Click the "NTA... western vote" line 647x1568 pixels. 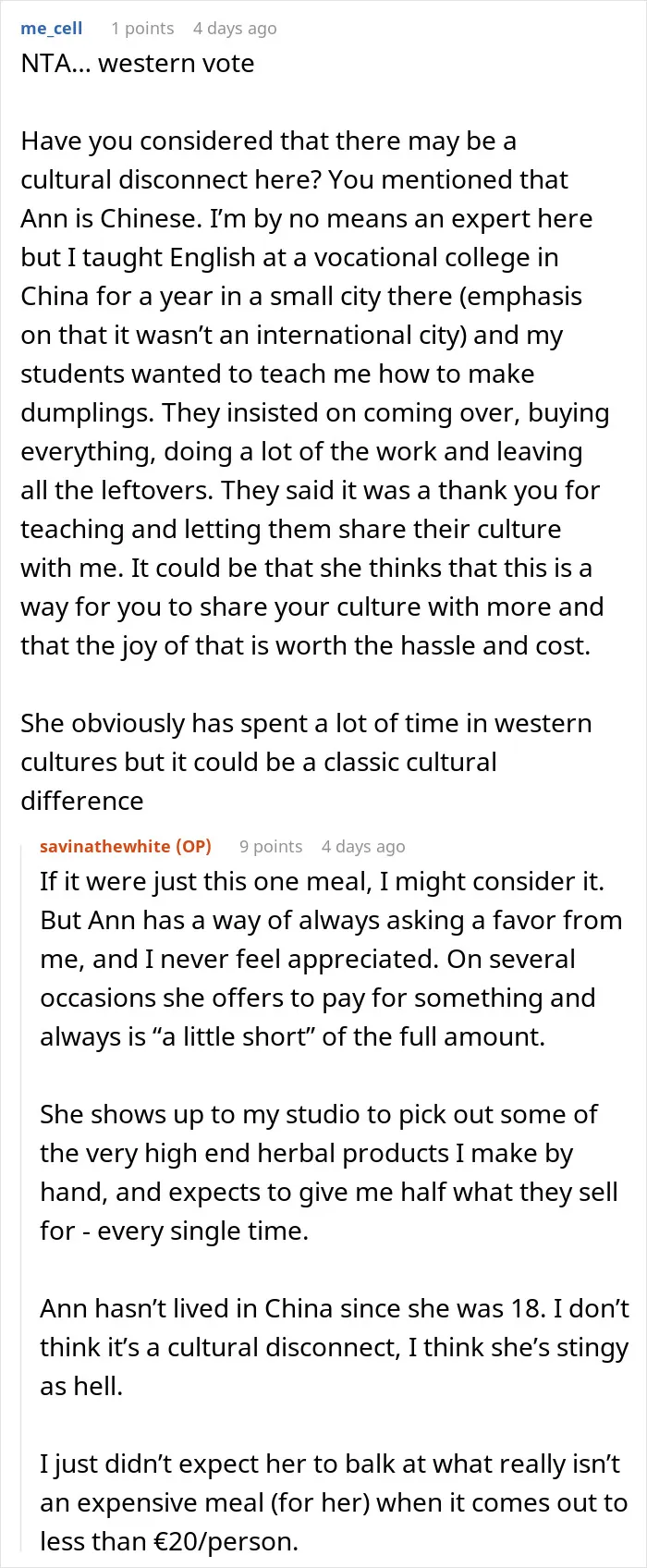(138, 63)
